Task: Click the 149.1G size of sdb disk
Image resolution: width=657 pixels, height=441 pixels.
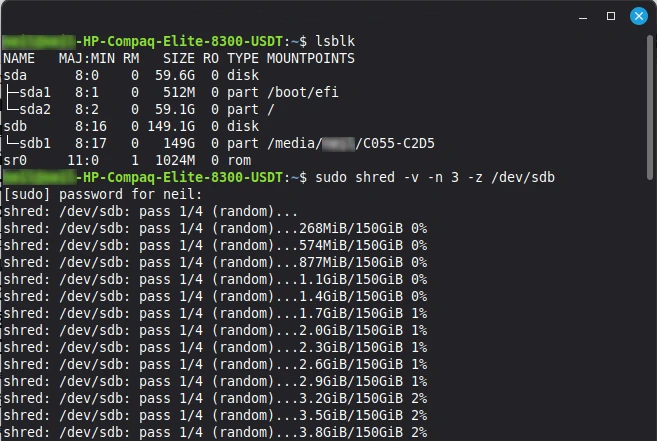Action: [171, 126]
